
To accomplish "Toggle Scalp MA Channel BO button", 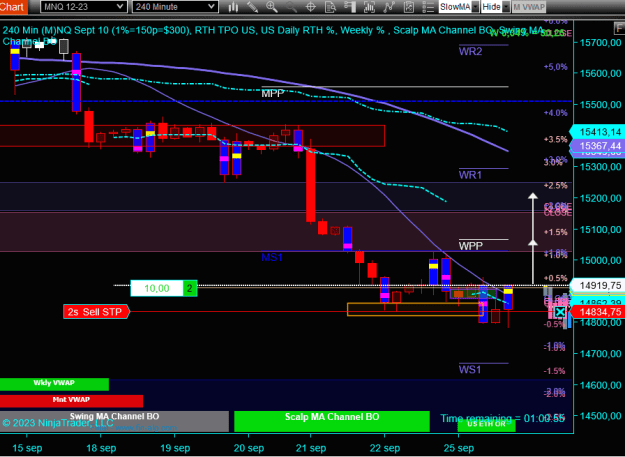I will (x=332, y=421).
